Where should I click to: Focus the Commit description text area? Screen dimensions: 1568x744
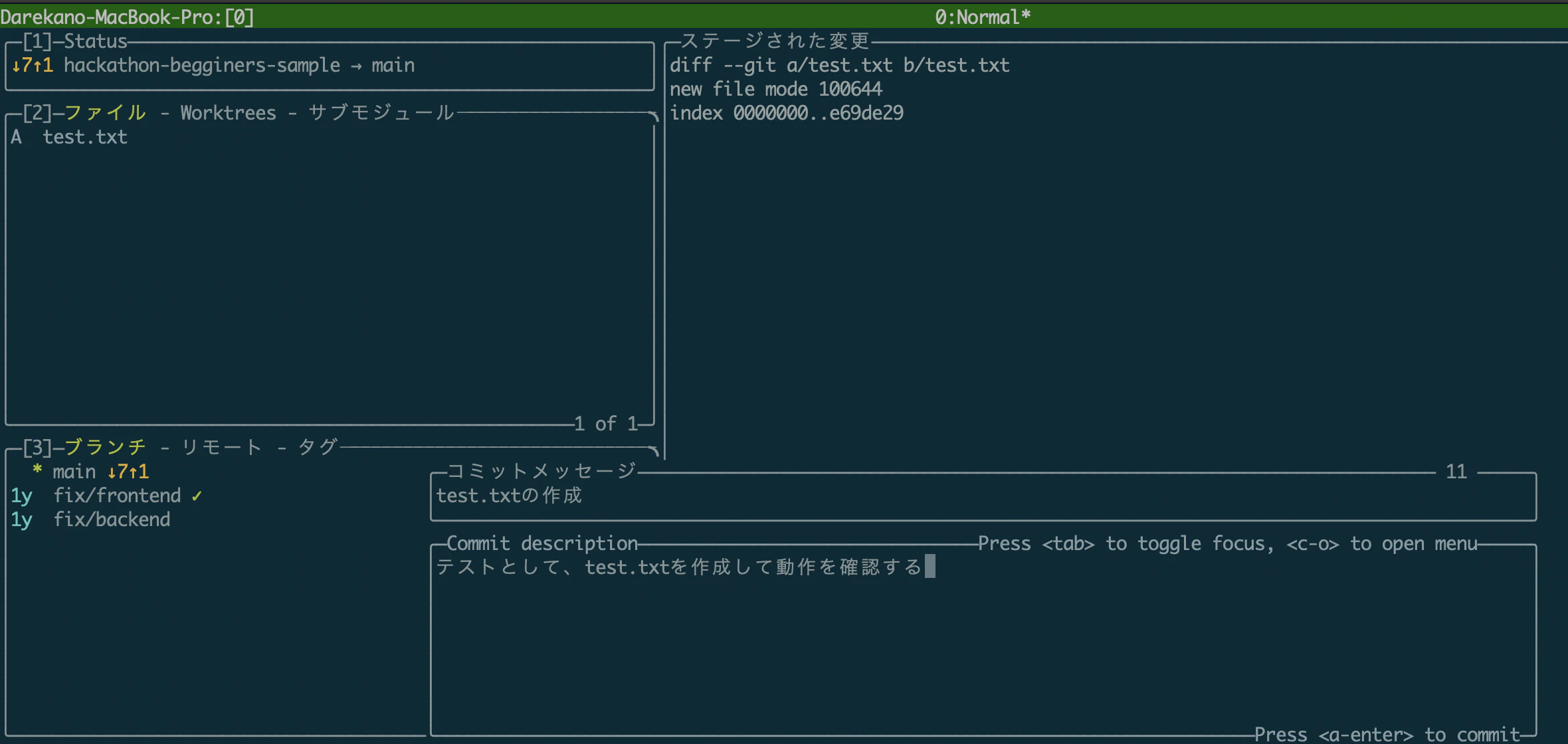click(x=983, y=639)
